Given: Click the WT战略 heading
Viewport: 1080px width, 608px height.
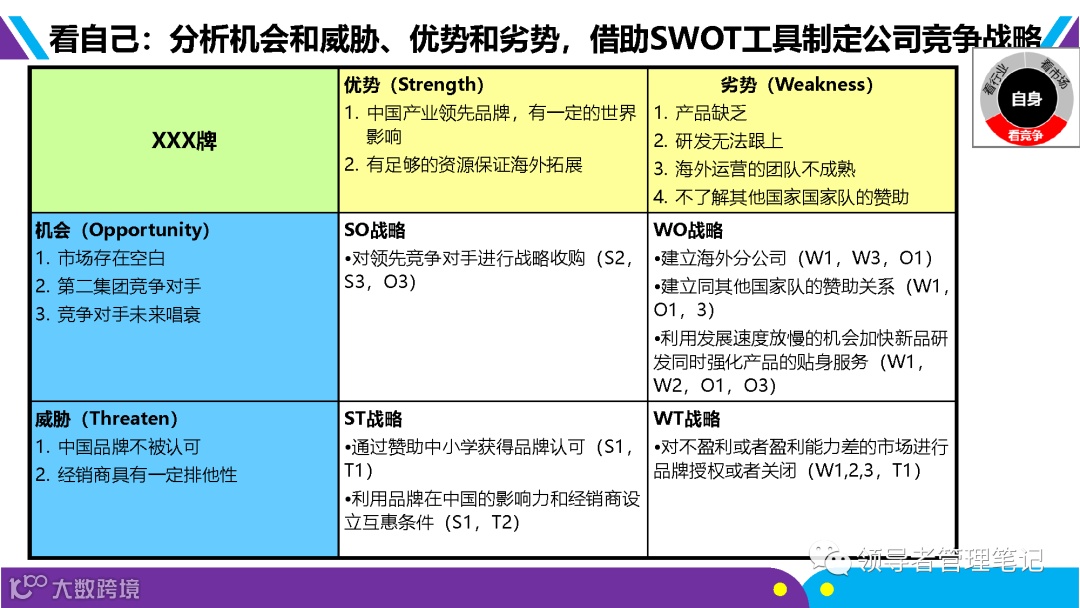Looking at the screenshot, I should pyautogui.click(x=687, y=419).
